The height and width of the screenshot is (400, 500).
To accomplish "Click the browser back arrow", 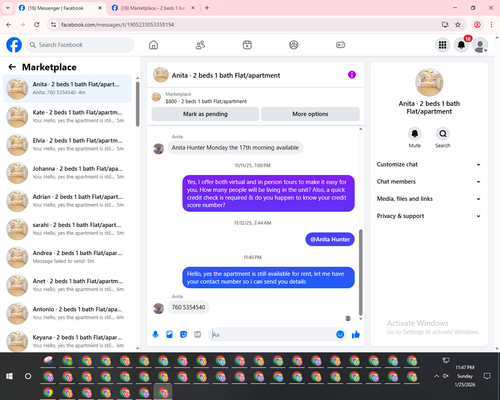I will click(x=9, y=24).
